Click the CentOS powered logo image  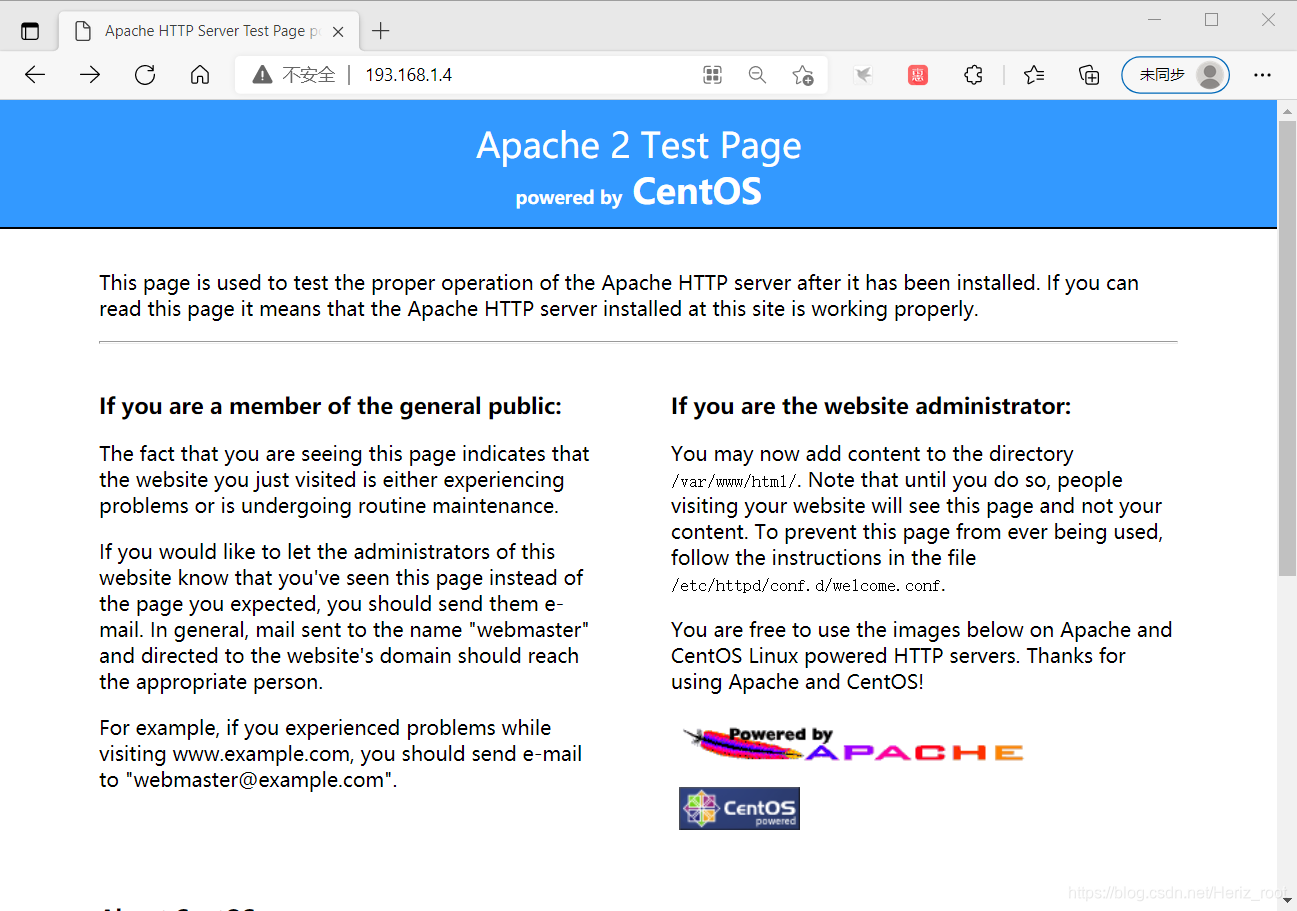(739, 809)
